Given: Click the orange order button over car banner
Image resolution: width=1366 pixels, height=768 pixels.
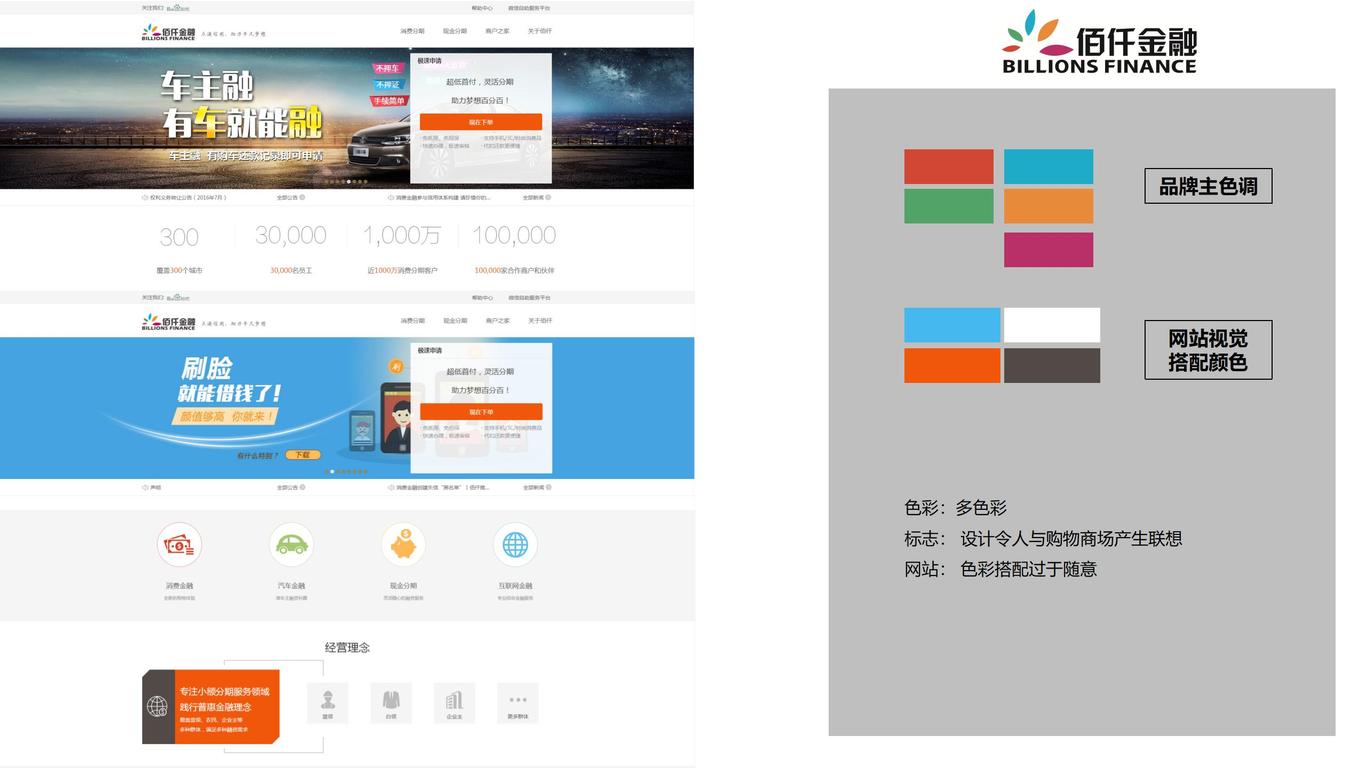Looking at the screenshot, I should pos(481,122).
